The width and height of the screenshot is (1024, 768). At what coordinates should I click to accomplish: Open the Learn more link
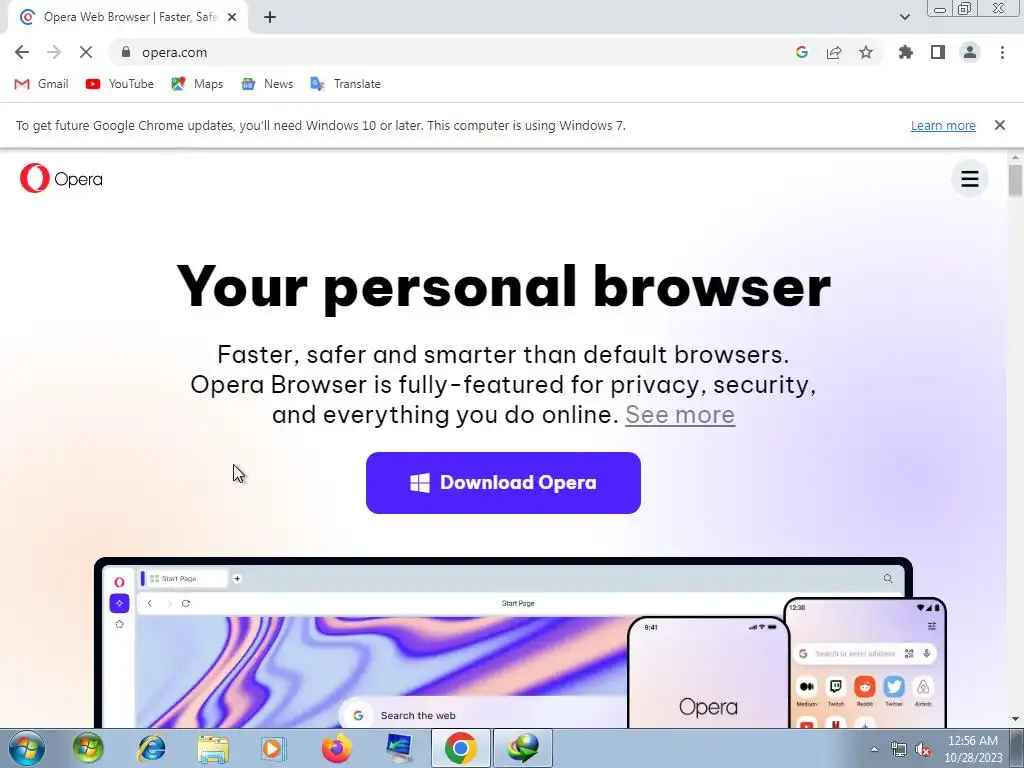point(943,125)
